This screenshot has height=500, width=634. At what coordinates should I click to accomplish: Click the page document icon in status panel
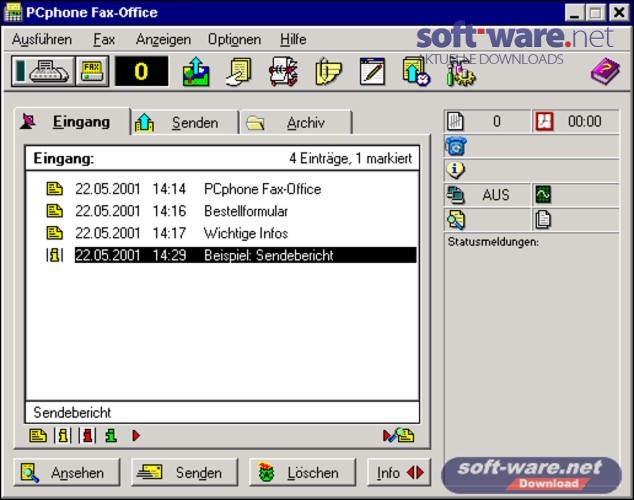pyautogui.click(x=543, y=219)
